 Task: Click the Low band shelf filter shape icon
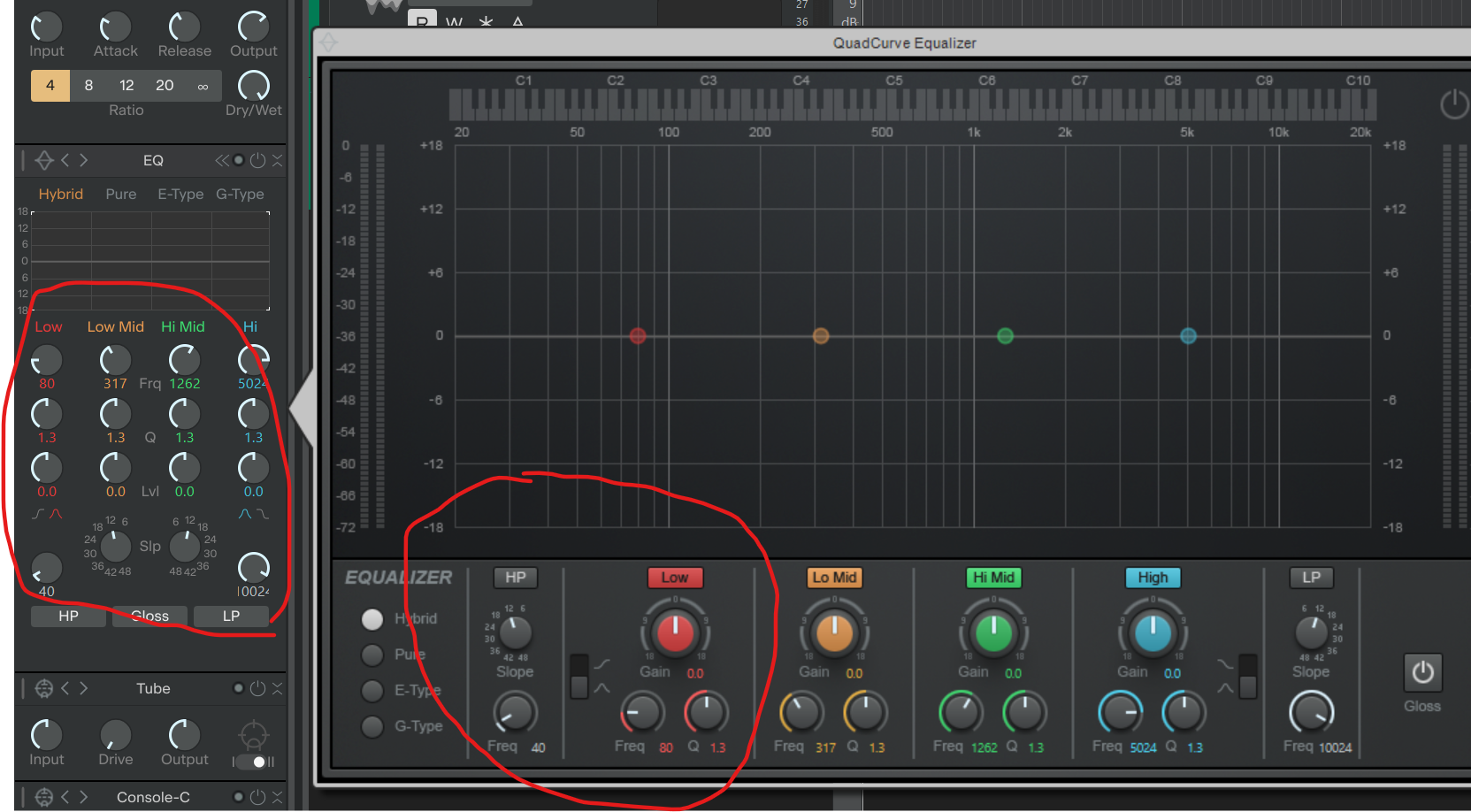coord(39,514)
